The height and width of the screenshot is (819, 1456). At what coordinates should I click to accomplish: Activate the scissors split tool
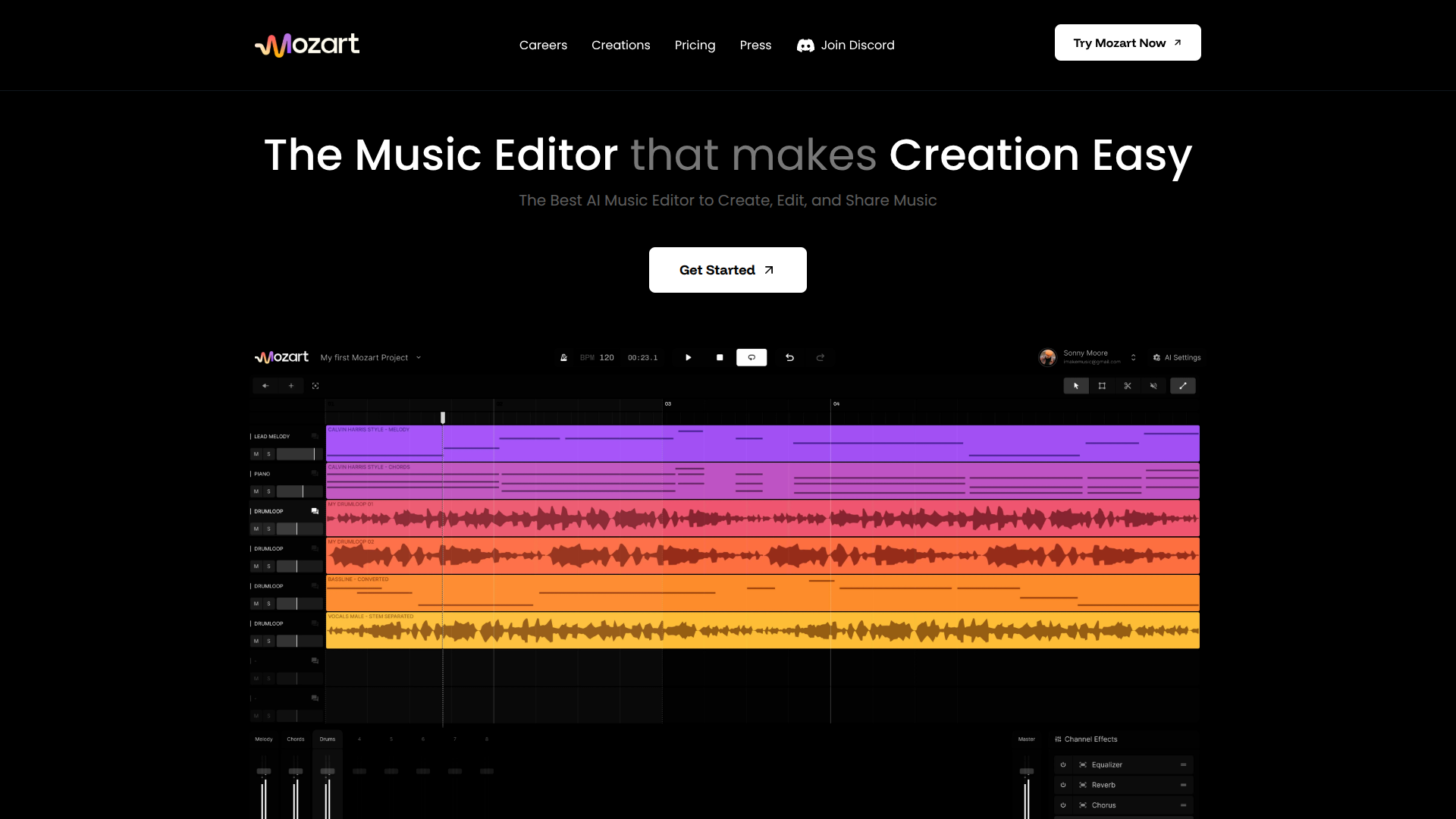pos(1128,385)
